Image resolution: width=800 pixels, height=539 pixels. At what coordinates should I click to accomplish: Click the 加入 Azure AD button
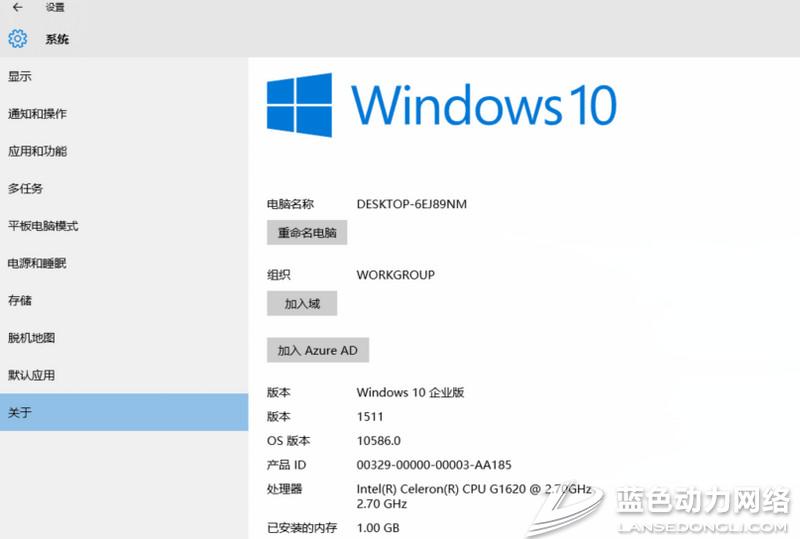point(318,351)
